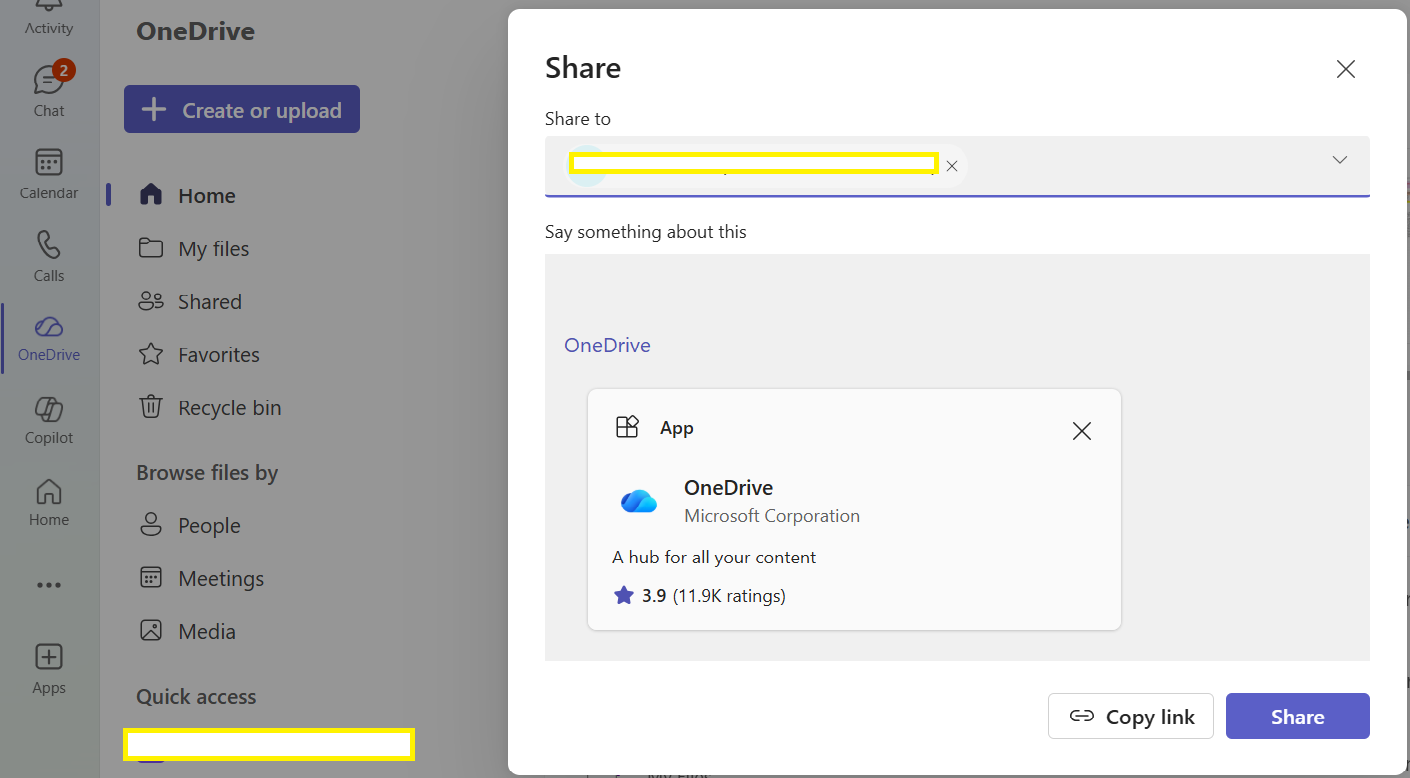The width and height of the screenshot is (1410, 778).
Task: Open Calls in the Teams sidebar
Action: (49, 257)
